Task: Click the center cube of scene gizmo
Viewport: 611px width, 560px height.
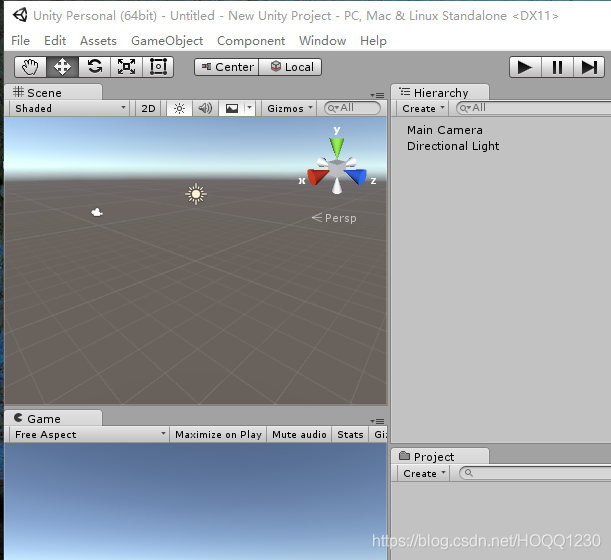Action: 337,169
